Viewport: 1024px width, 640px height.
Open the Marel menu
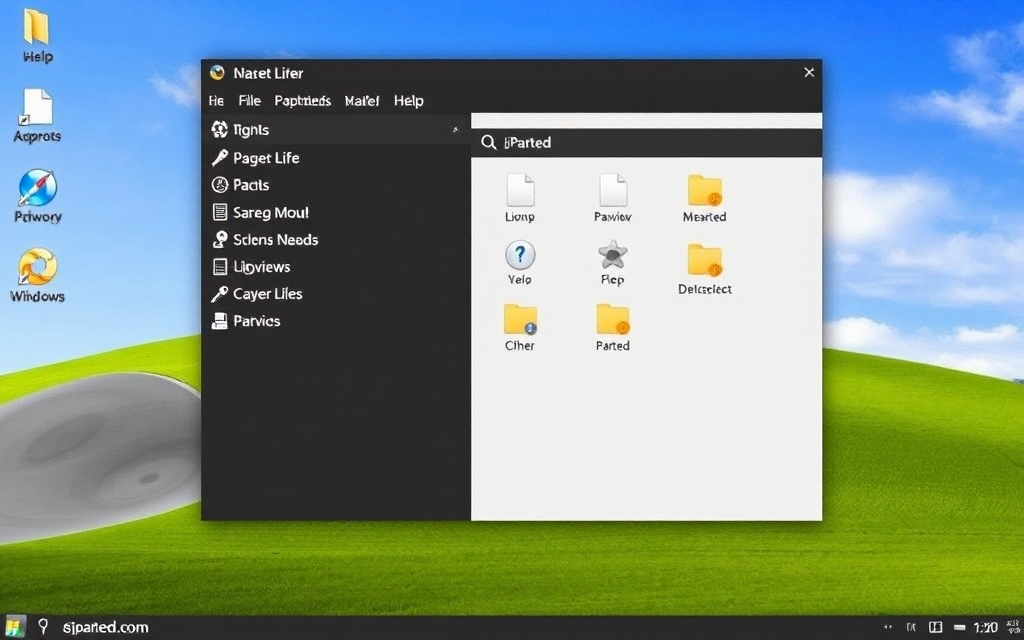click(362, 101)
